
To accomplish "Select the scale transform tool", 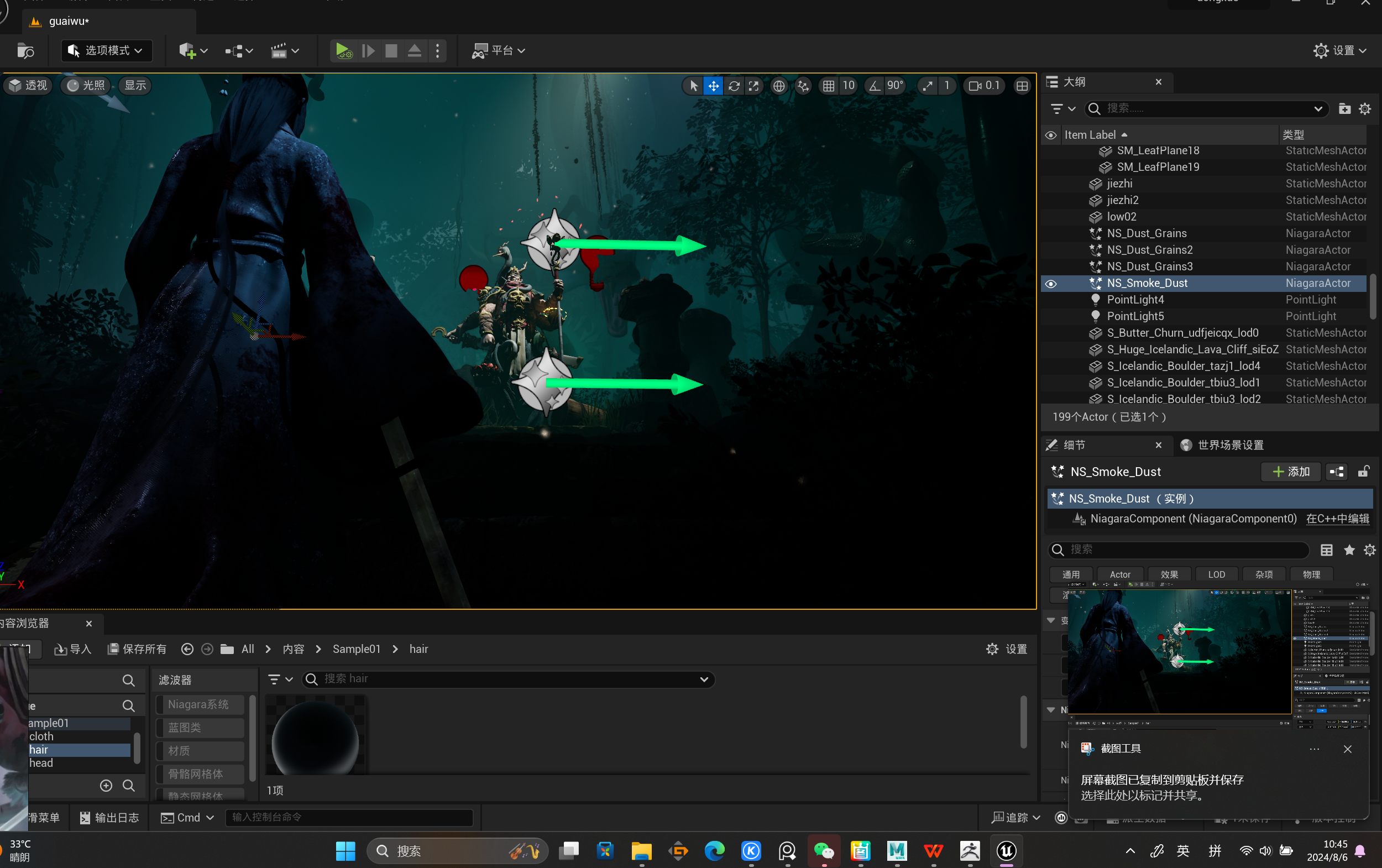I will click(x=753, y=86).
